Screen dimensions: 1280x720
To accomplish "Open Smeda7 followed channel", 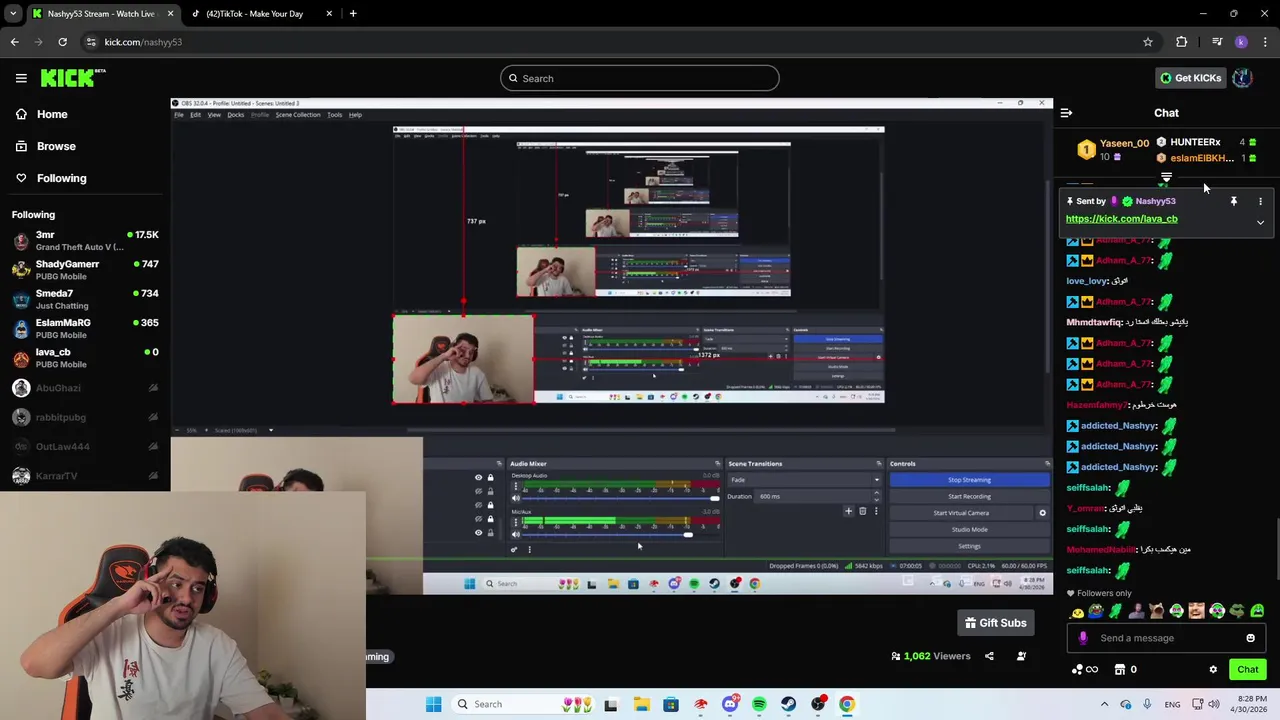I will [x=85, y=299].
